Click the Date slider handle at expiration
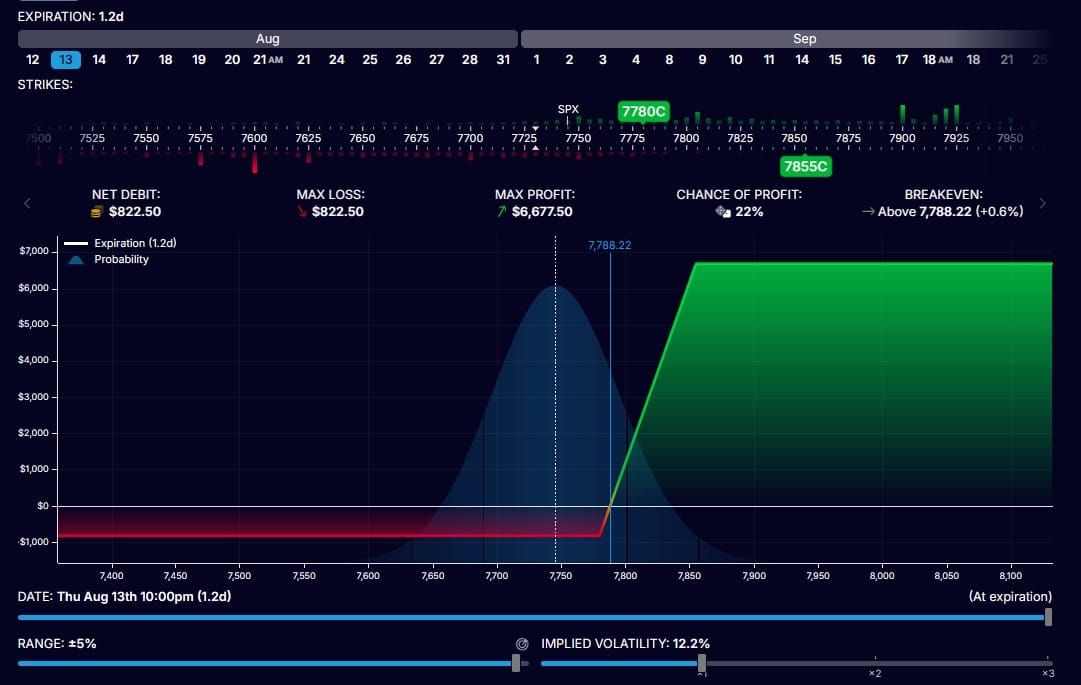Viewport: 1081px width, 685px height. [1048, 617]
